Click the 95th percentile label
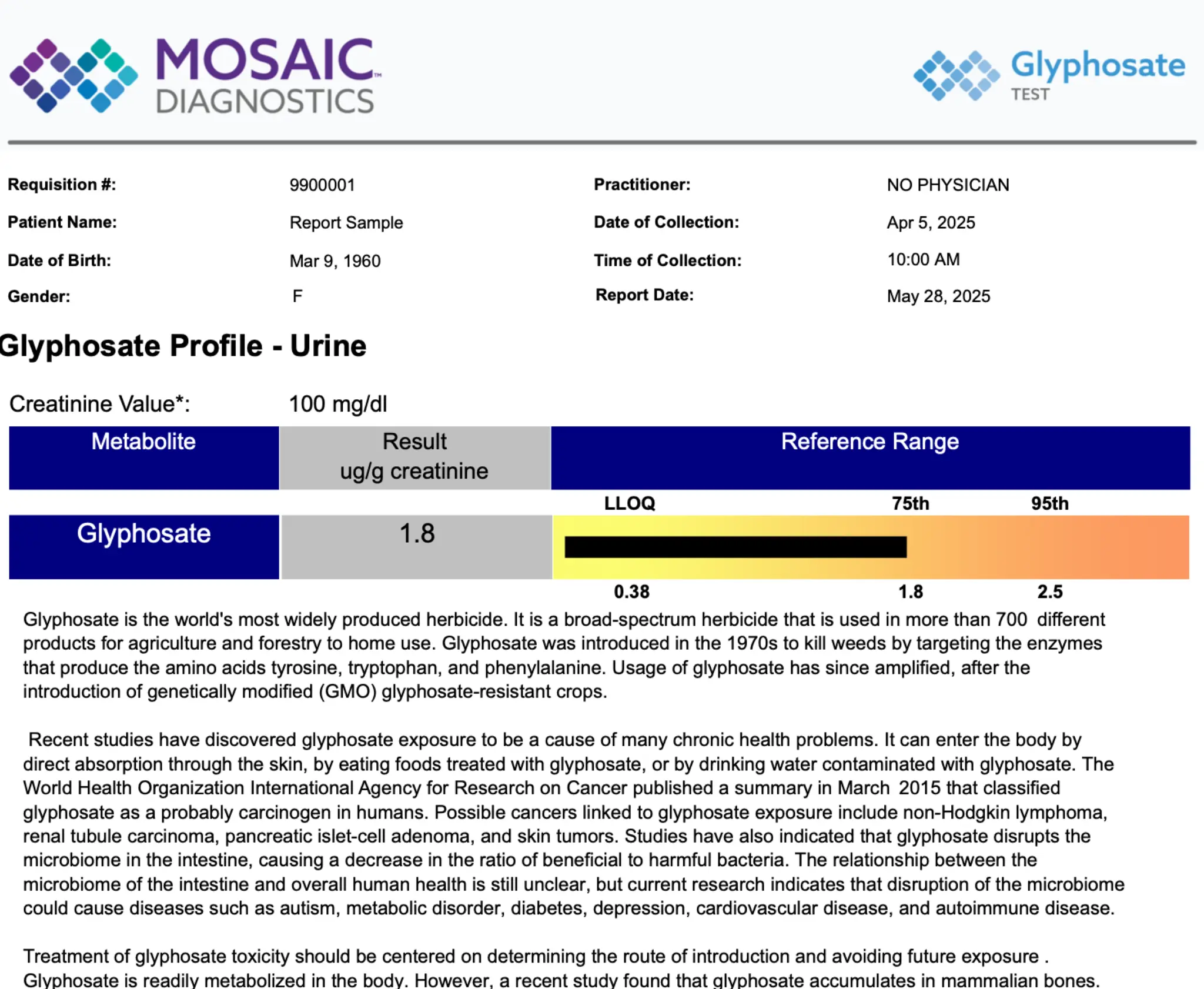Screen dimensions: 1204x989 pos(1049,503)
